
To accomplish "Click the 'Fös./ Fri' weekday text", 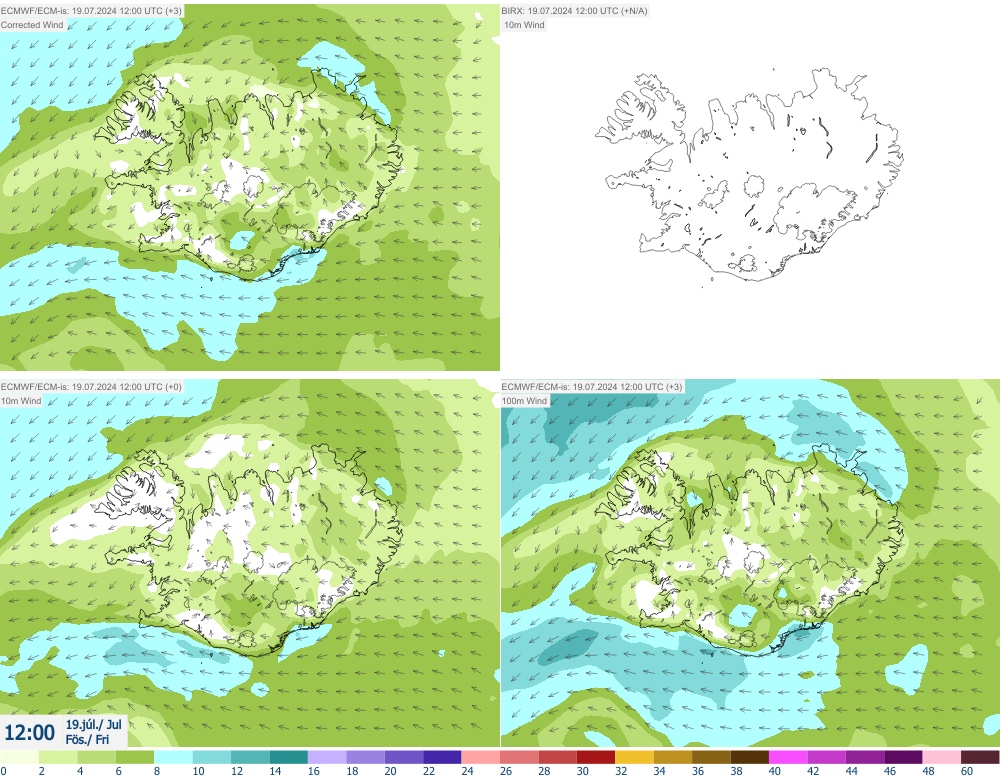I will (87, 739).
